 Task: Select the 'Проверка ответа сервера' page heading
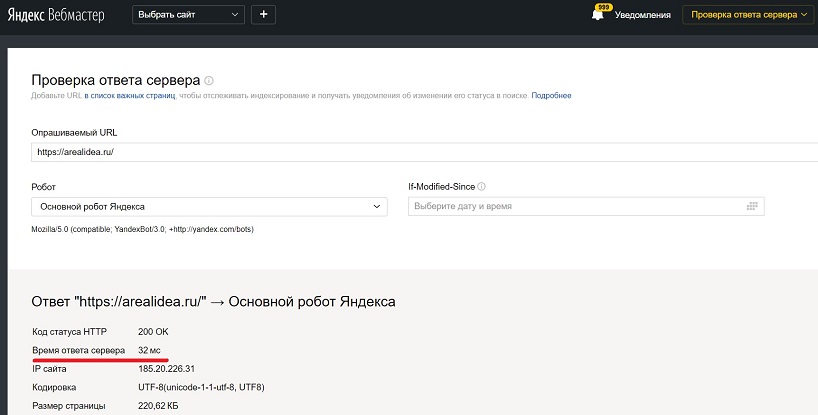click(x=116, y=80)
